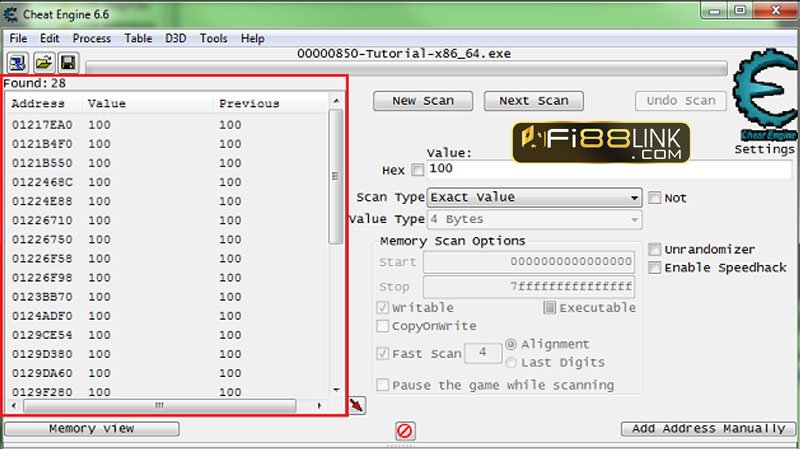Screen dimensions: 800x450
Task: Select the Alignment radio button
Action: [x=511, y=344]
